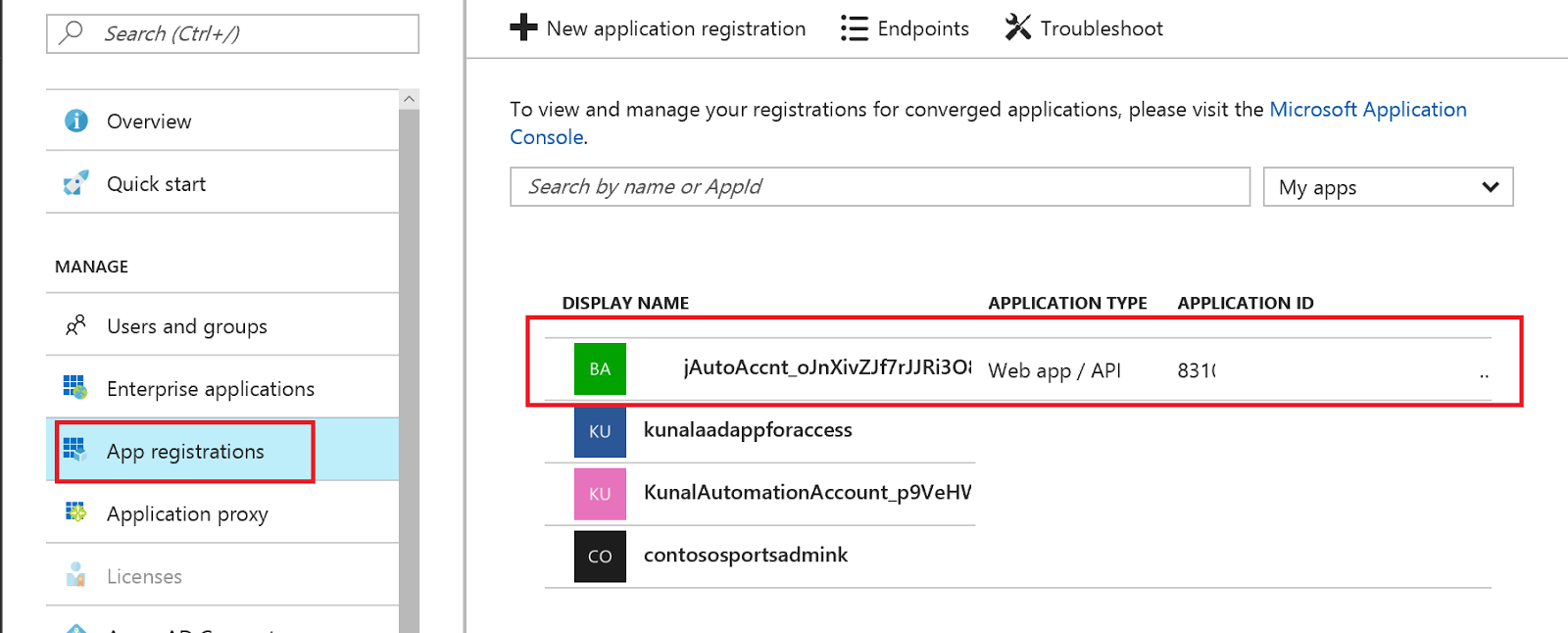This screenshot has height=633, width=1568.
Task: Click the sidebar Search (Ctrl+/) field
Action: click(232, 33)
